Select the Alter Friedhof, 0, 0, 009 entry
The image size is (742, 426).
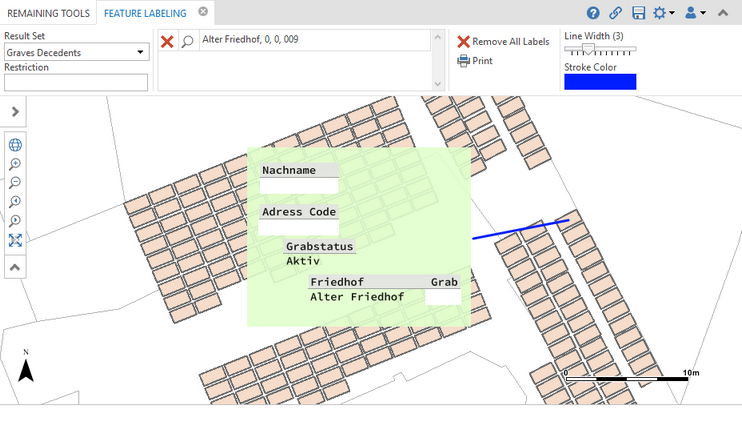(x=315, y=40)
